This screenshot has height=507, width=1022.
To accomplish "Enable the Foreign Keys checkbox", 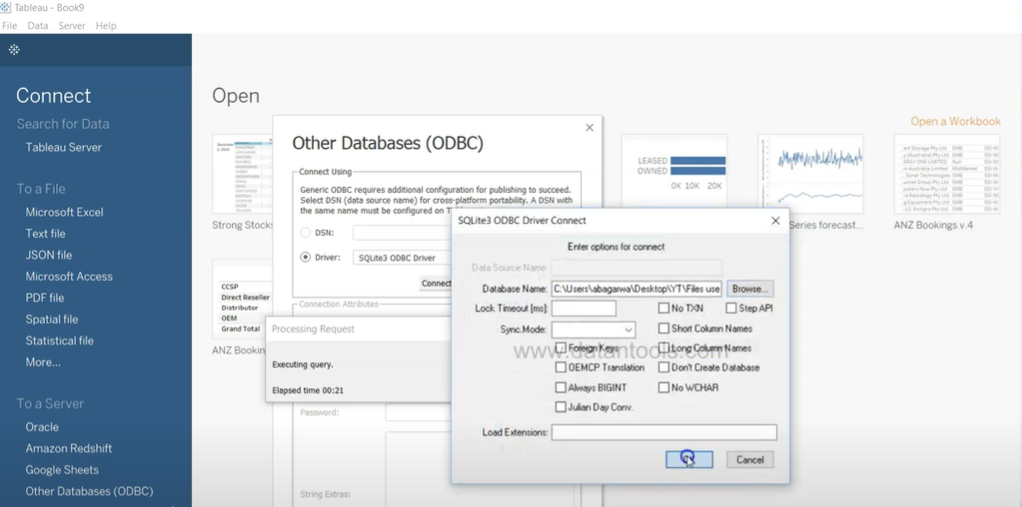I will [x=561, y=348].
